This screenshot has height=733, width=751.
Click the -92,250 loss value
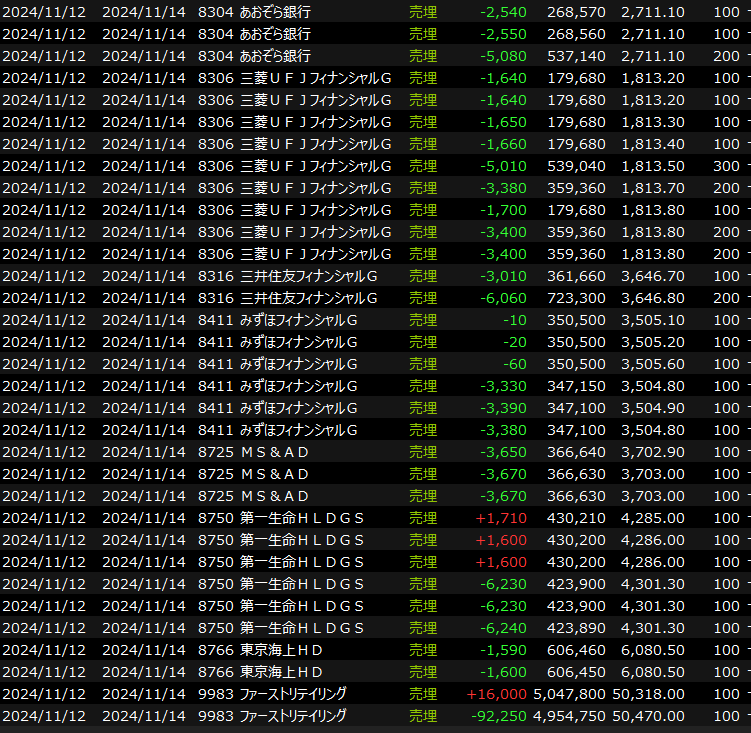click(x=499, y=716)
